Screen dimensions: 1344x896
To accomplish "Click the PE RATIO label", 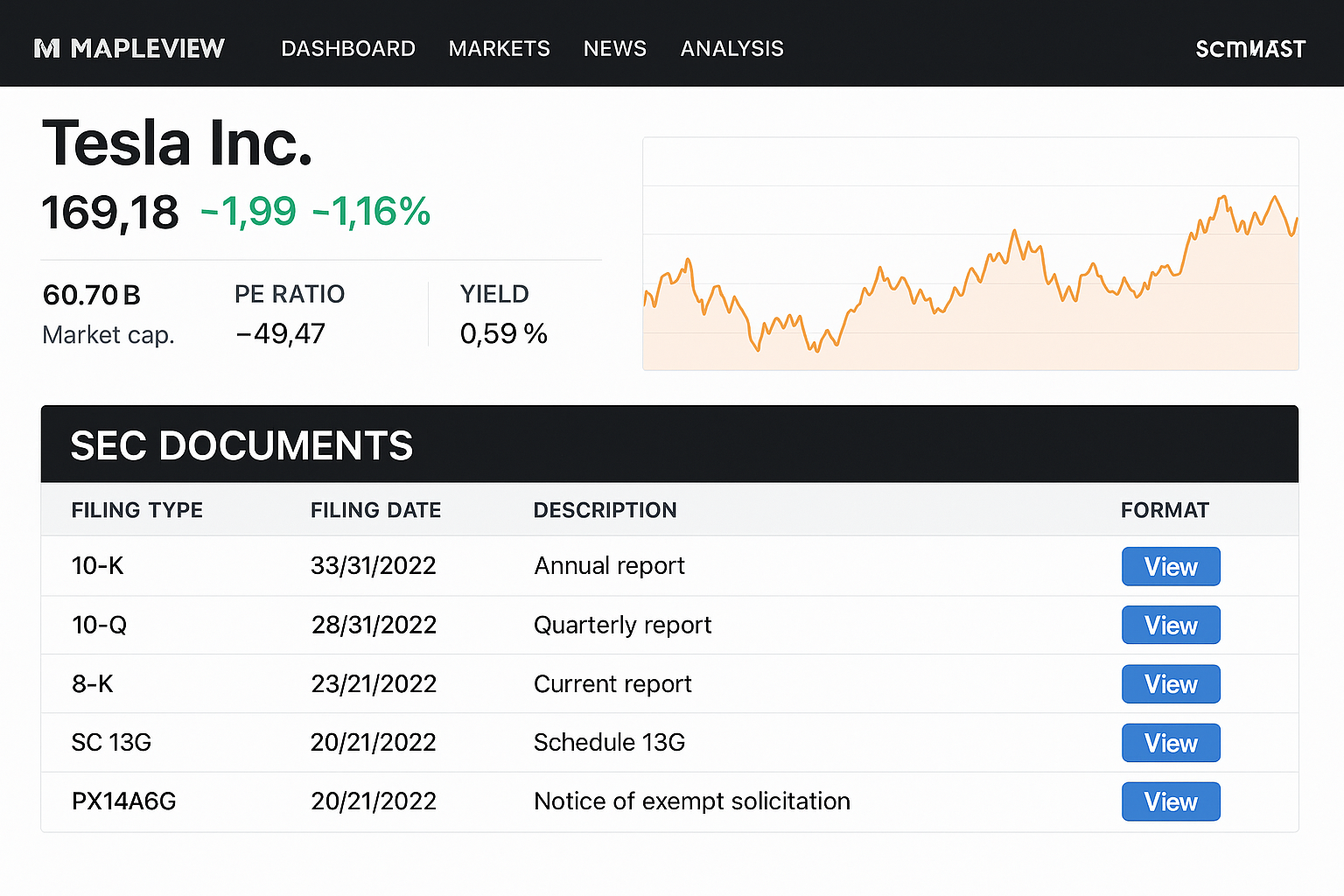I will pos(290,294).
